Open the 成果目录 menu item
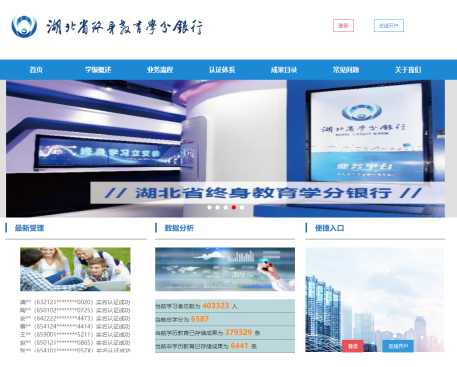The width and height of the screenshot is (457, 367). coord(284,70)
